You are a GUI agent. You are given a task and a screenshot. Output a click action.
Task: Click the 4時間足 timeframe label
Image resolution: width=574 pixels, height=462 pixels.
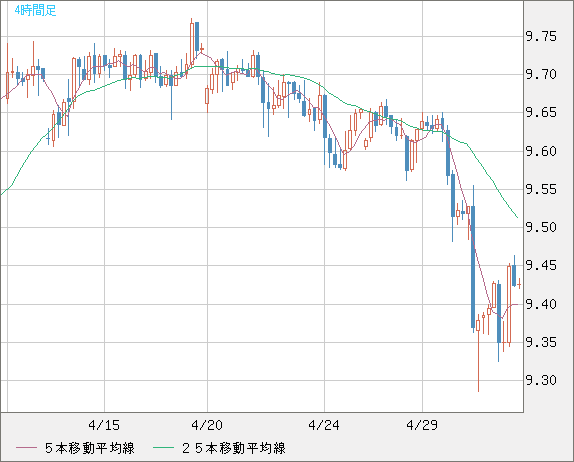(36, 10)
